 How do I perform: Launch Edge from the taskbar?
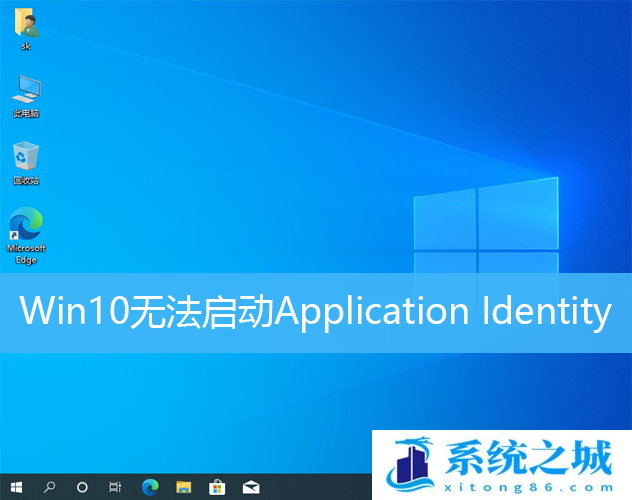coord(150,487)
